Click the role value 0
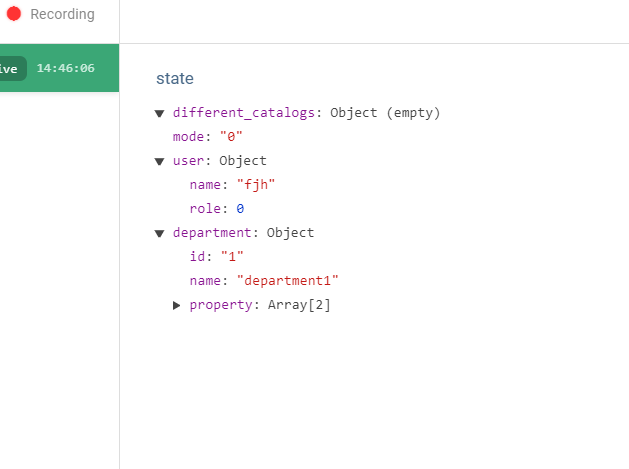Image resolution: width=629 pixels, height=469 pixels. [240, 209]
